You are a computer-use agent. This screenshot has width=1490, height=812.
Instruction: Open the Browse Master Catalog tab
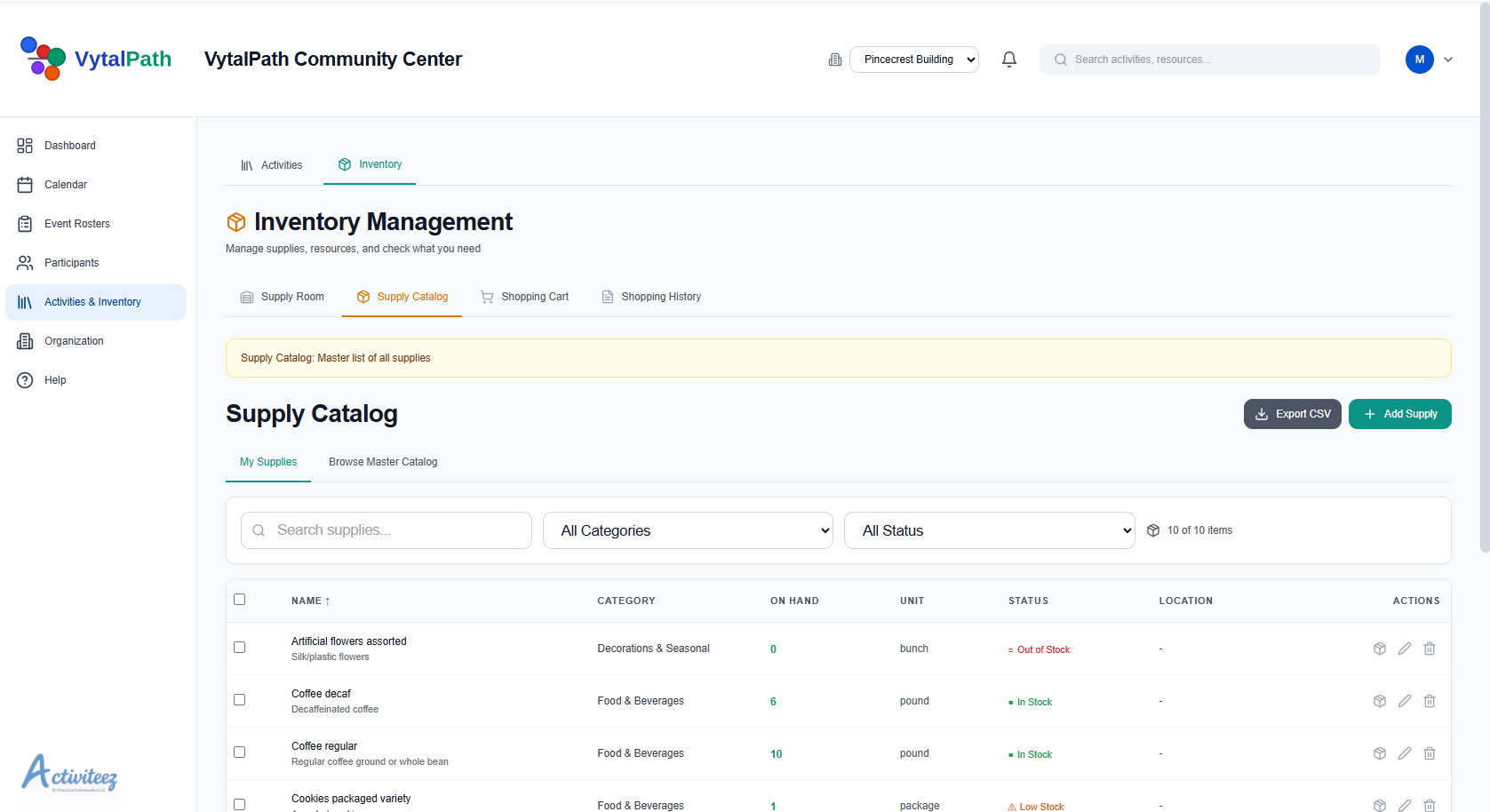[383, 461]
